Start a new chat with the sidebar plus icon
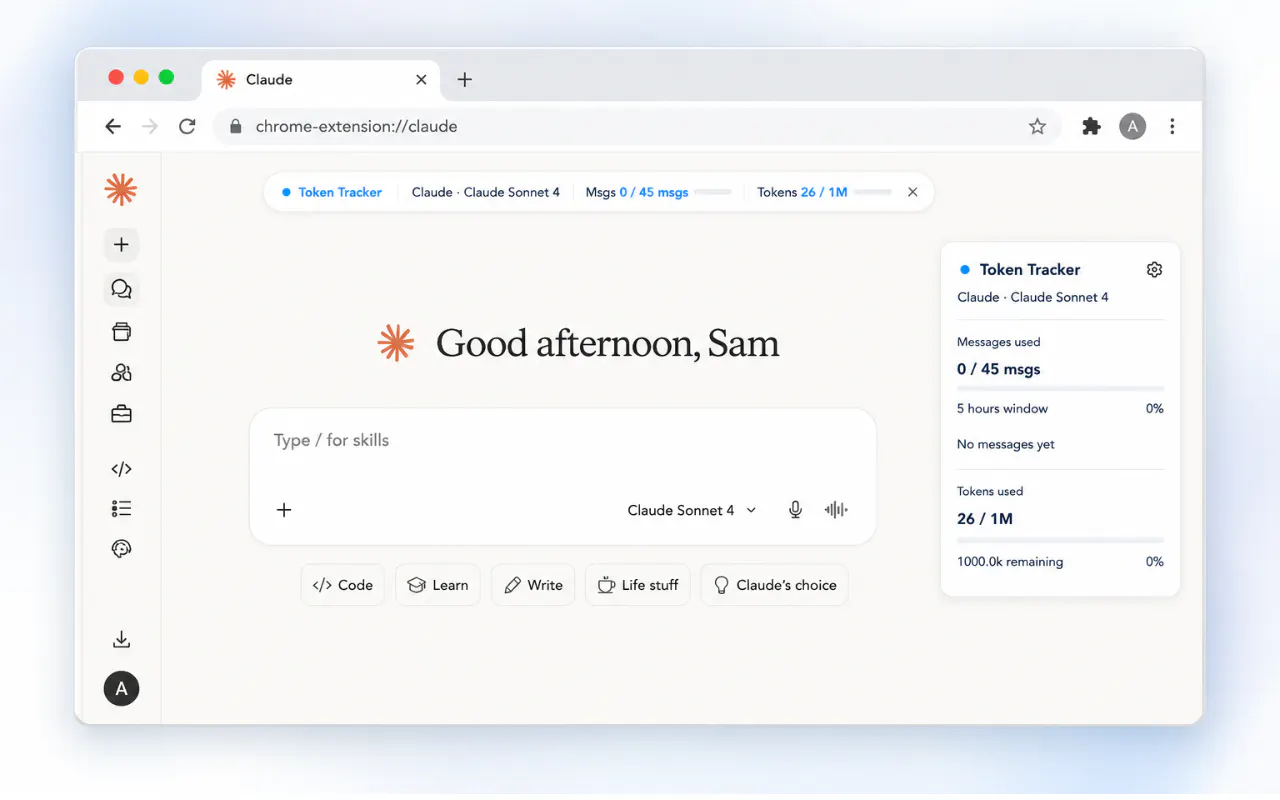Viewport: 1280px width, 800px height. point(121,245)
